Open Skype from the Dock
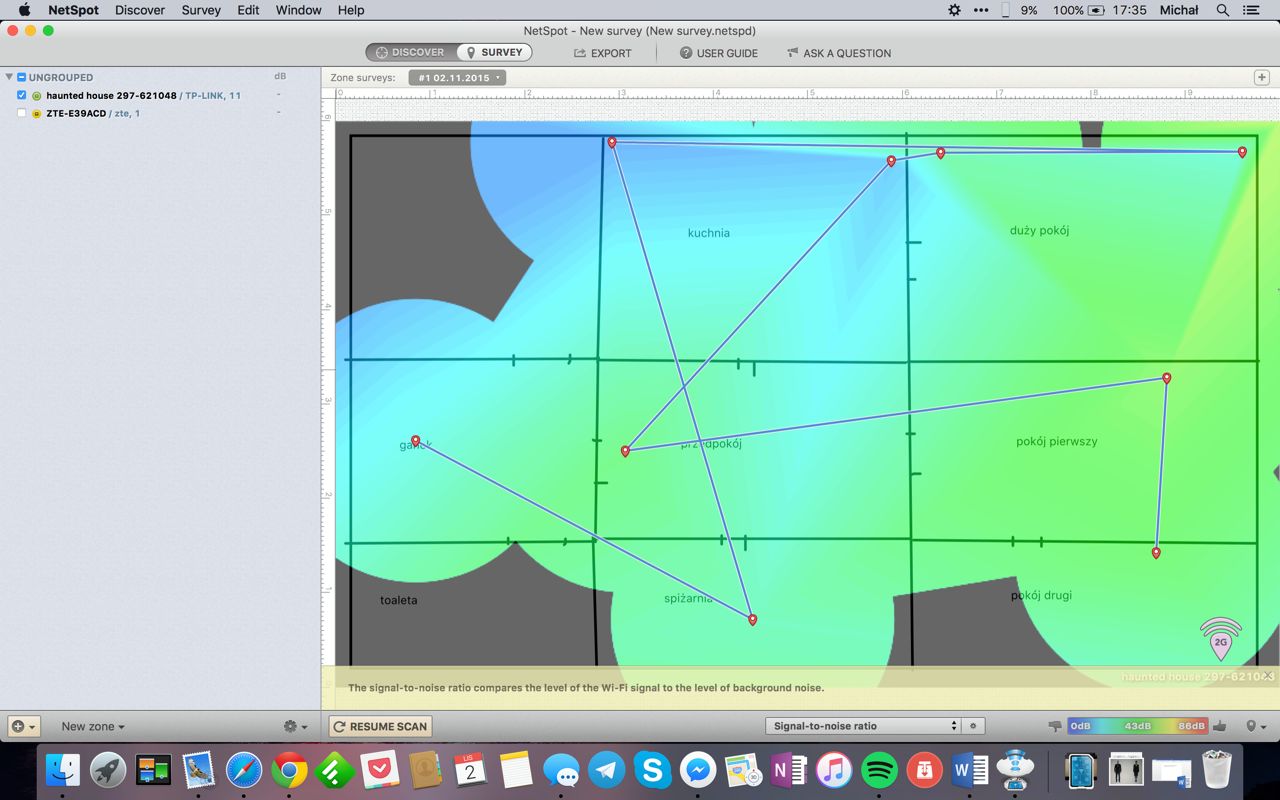Screen dimensions: 1280x800 [x=652, y=770]
